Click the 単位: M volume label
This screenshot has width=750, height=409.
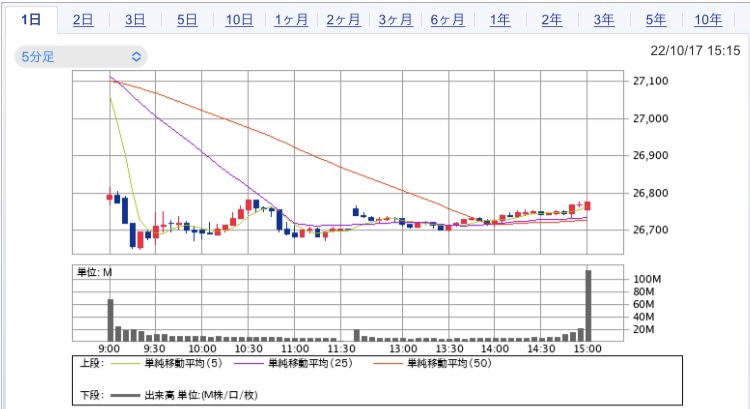tap(95, 273)
